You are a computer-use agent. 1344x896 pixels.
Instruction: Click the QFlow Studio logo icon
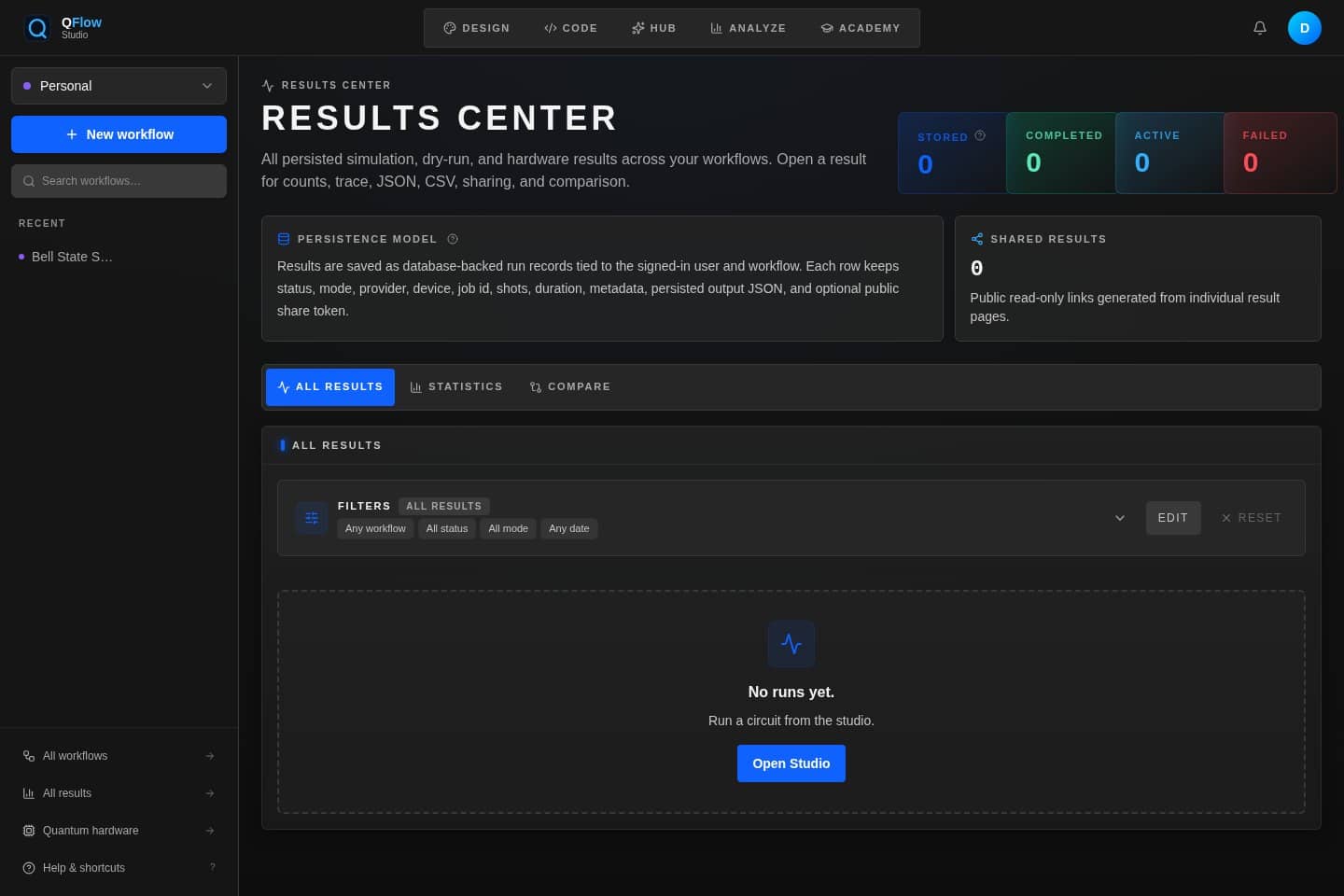coord(37,28)
